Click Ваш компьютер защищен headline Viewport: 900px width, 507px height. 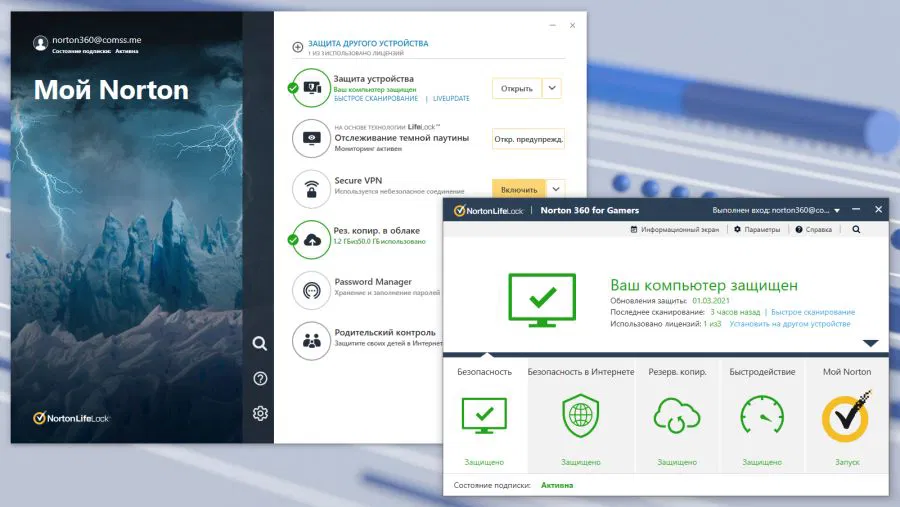[704, 285]
